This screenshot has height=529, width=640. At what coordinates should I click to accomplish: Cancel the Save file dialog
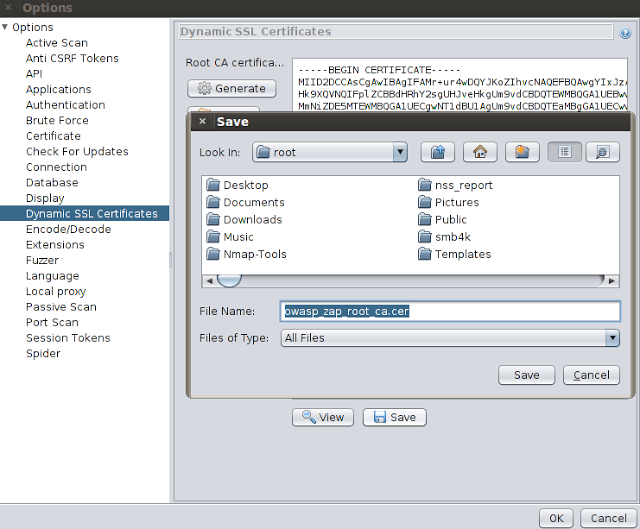591,375
